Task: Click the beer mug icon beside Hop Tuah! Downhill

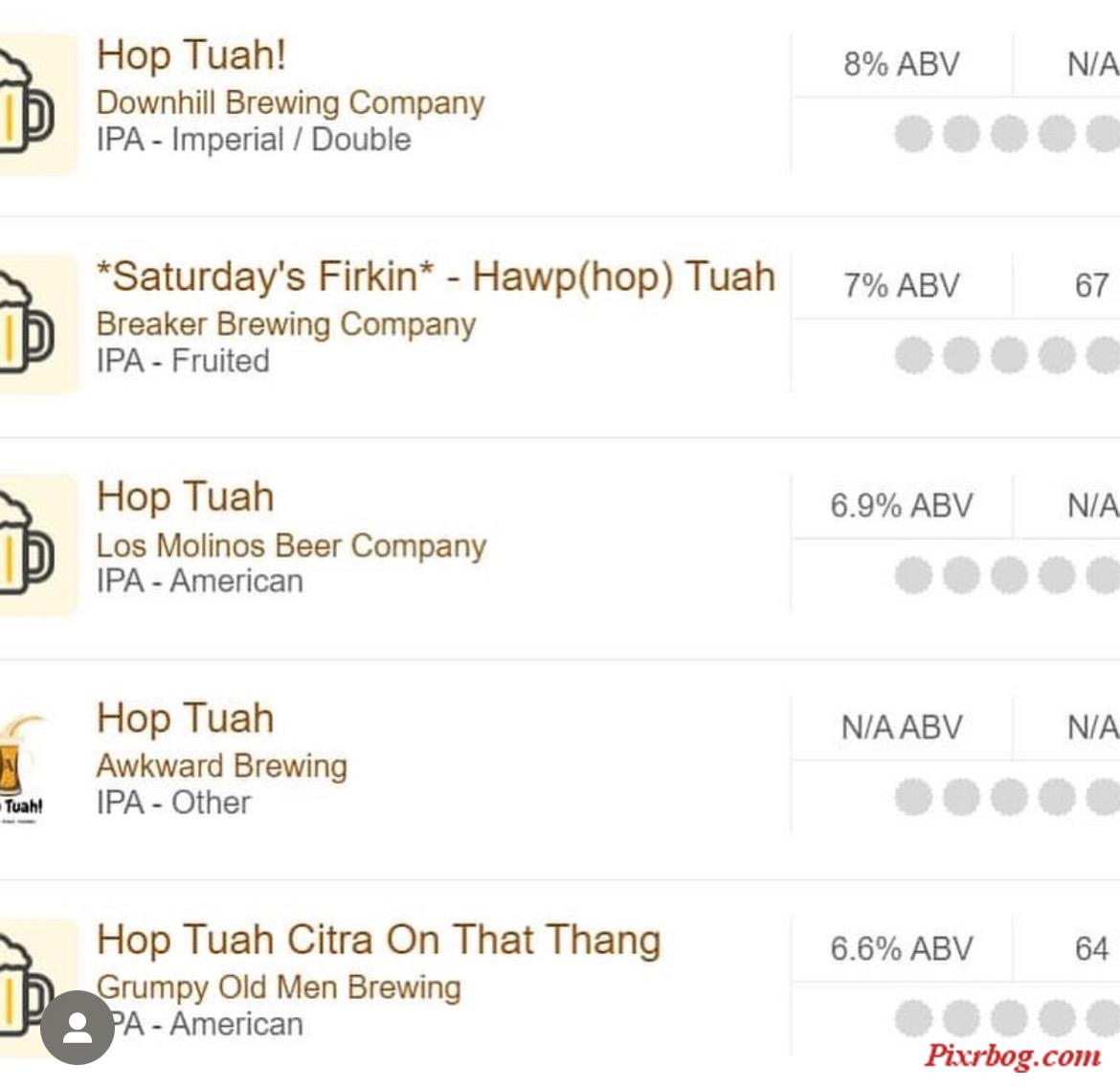Action: (x=37, y=104)
